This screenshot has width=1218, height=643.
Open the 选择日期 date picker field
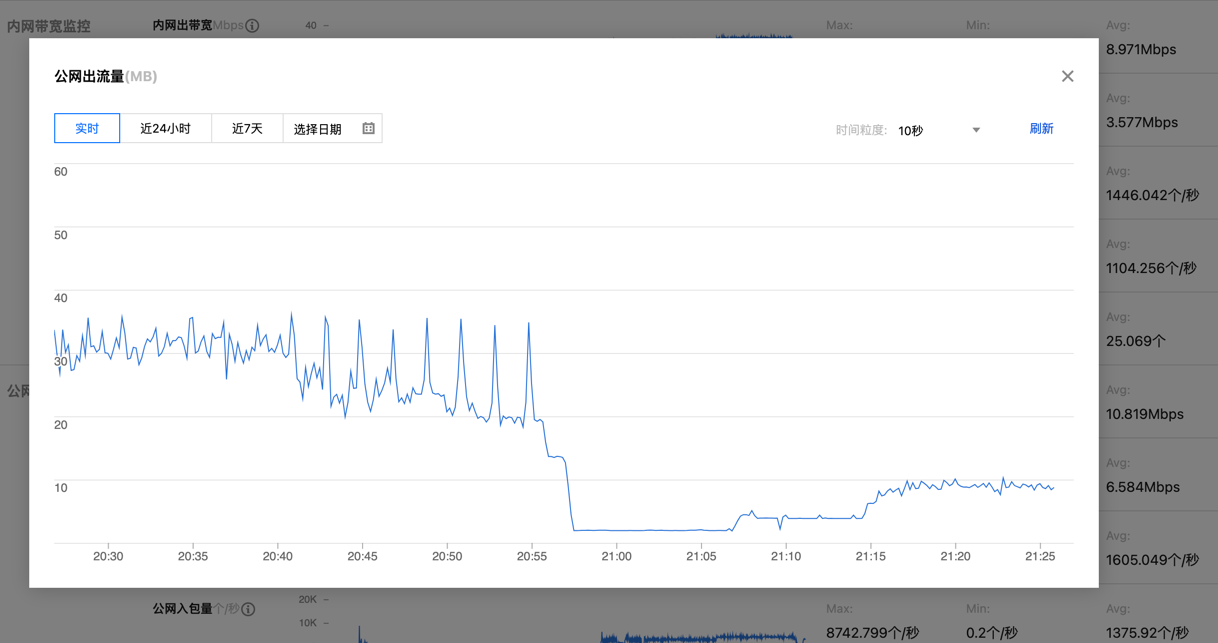point(332,128)
